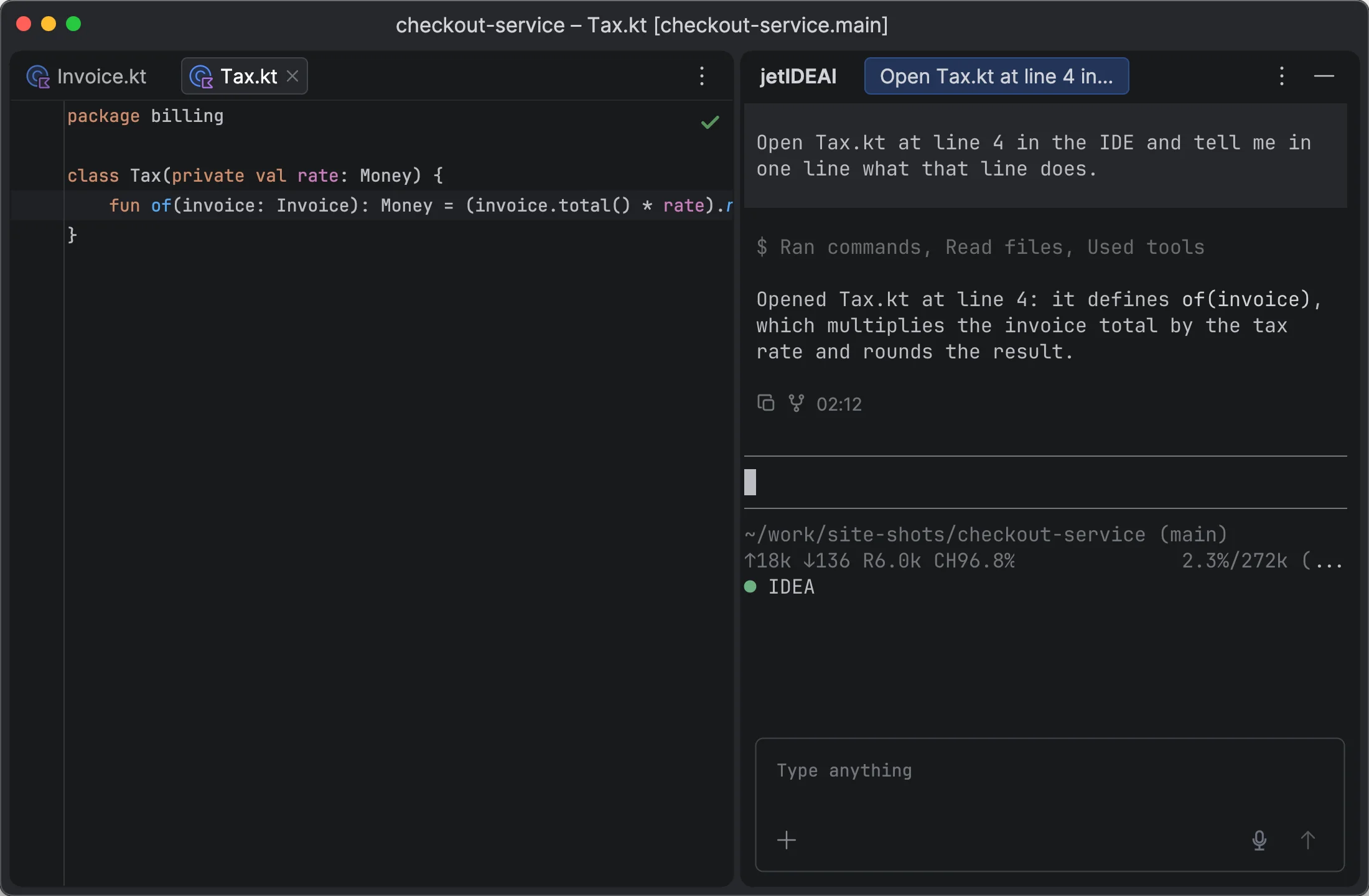Click the ~/work/site-shots/checkout-service (main) path
Viewport: 1369px width, 896px height.
[986, 534]
